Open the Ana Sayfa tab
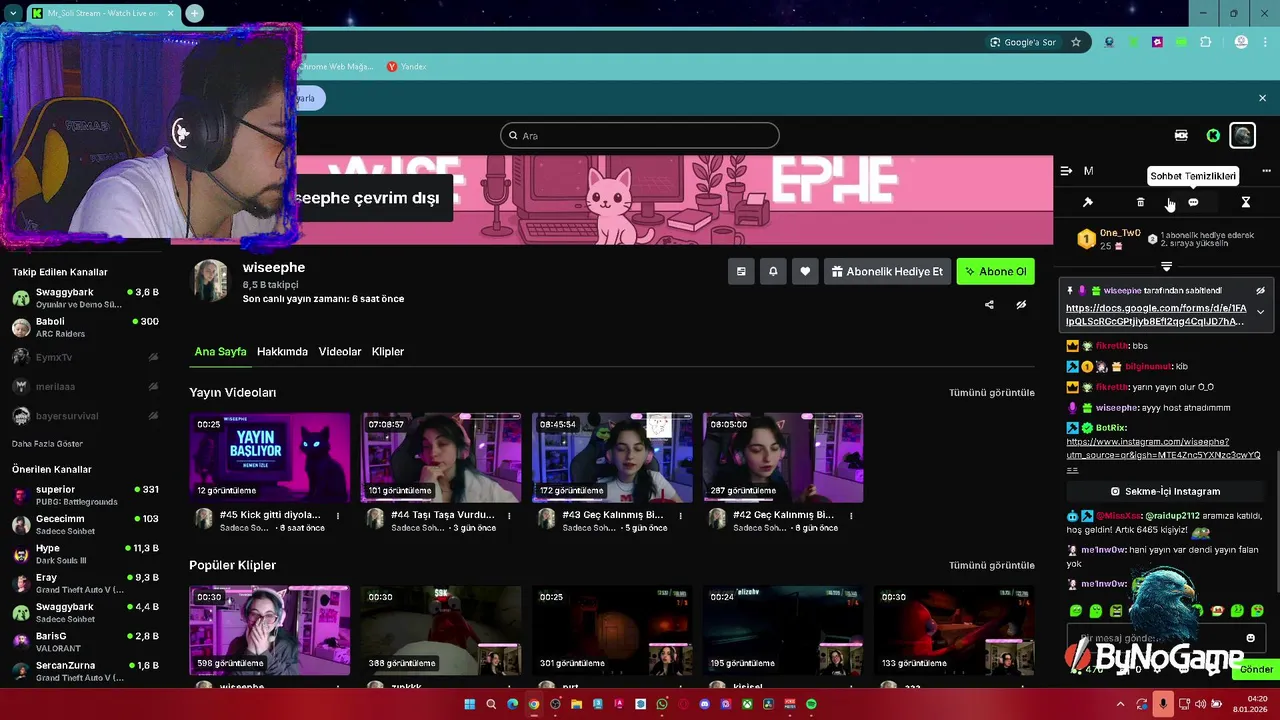Screen dimensions: 1280x720 220,352
